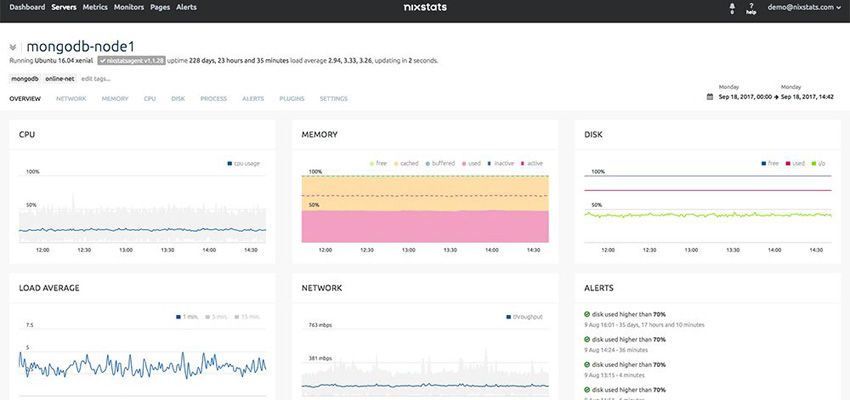Toggle used series in MEMORY legend

[x=471, y=163]
